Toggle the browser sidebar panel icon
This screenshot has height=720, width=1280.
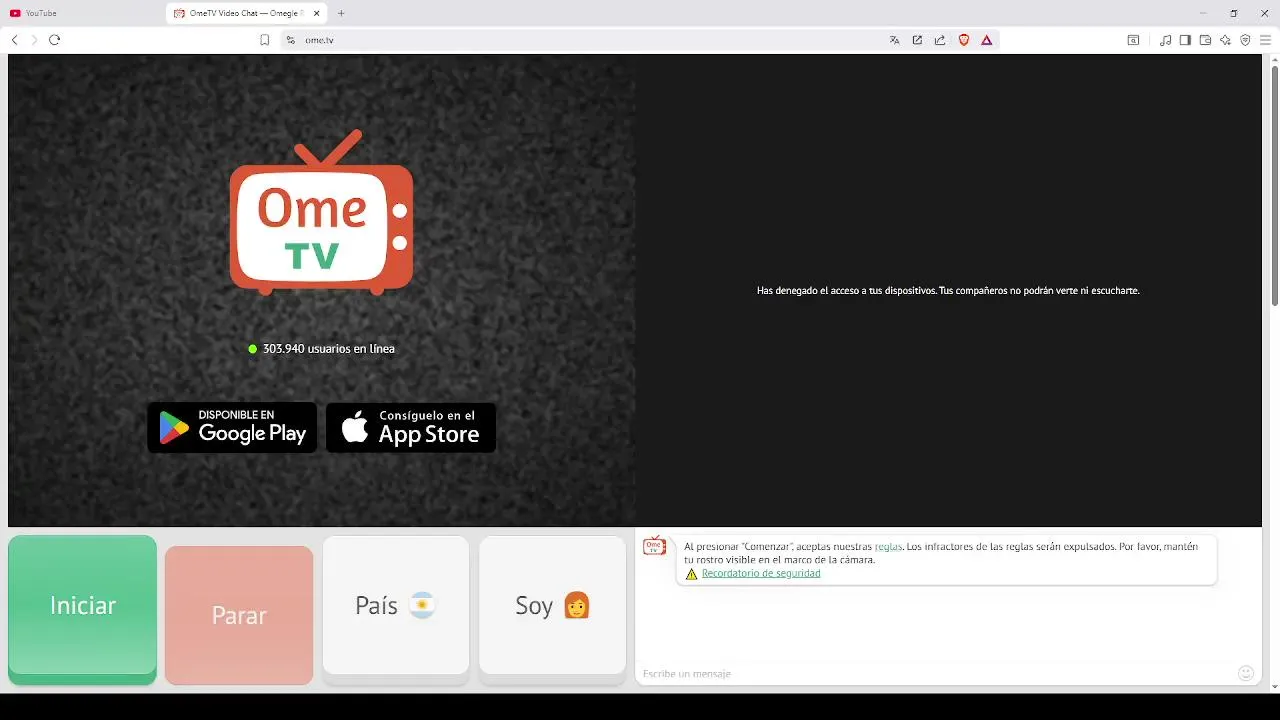tap(1185, 40)
